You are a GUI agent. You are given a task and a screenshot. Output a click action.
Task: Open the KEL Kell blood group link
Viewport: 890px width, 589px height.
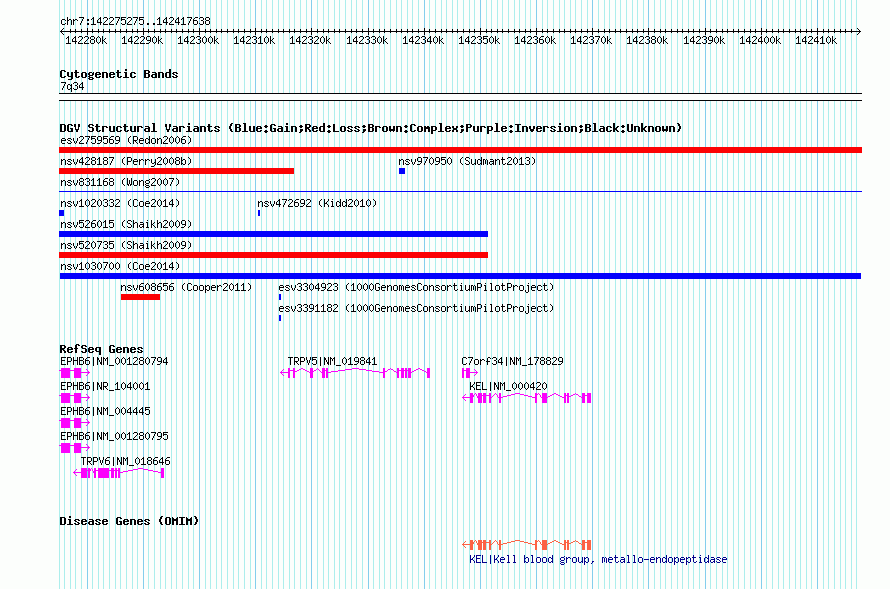(x=598, y=559)
